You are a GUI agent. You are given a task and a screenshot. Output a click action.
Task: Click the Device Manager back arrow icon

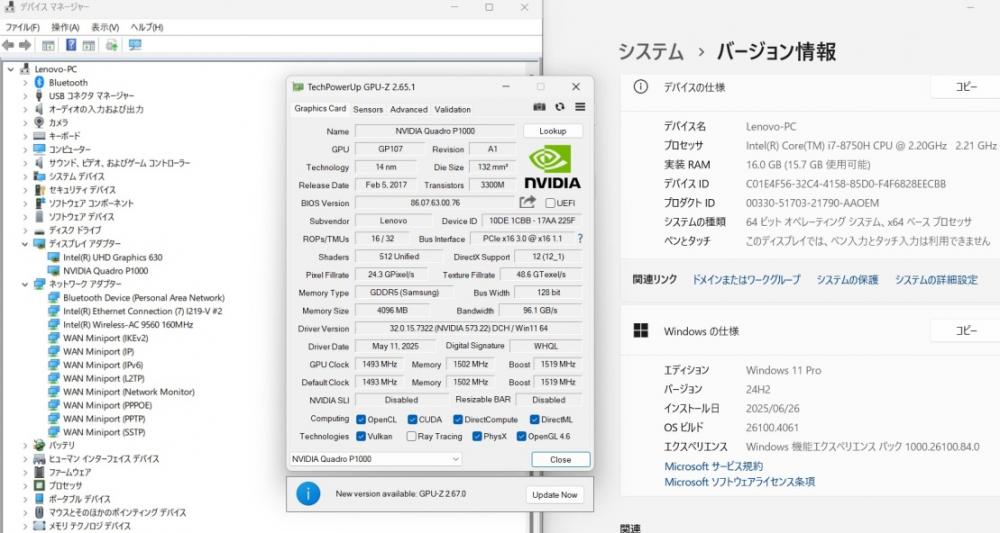coord(8,45)
